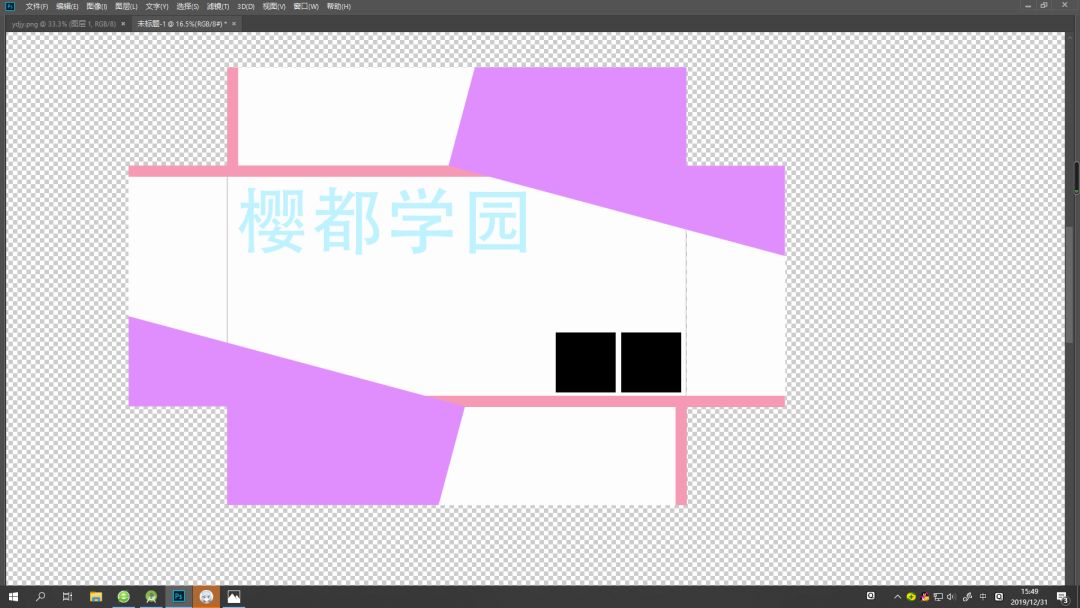The height and width of the screenshot is (608, 1080).
Task: Click the square app icon left of the clock
Action: pos(999,597)
